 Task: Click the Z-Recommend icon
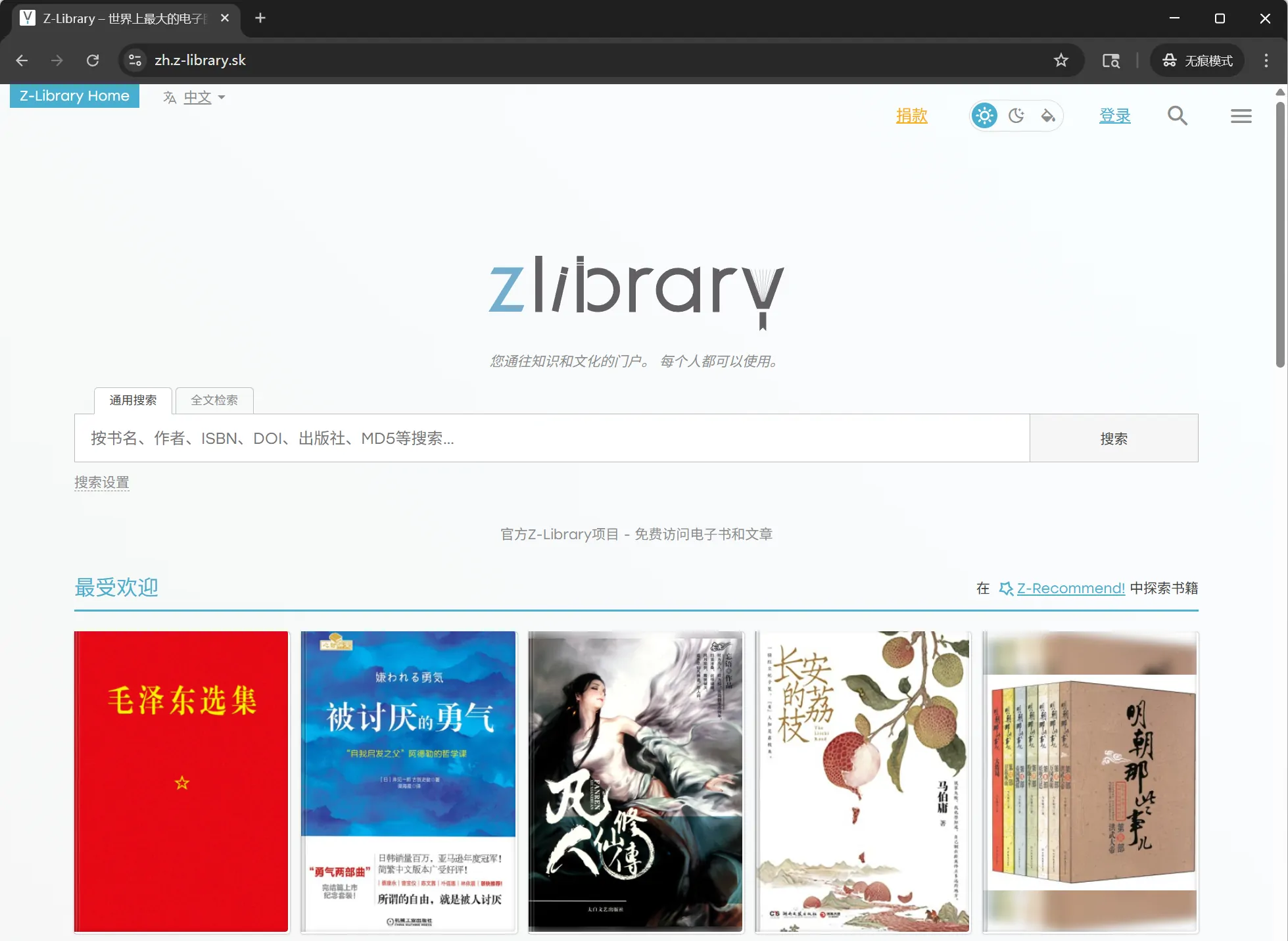tap(1006, 589)
